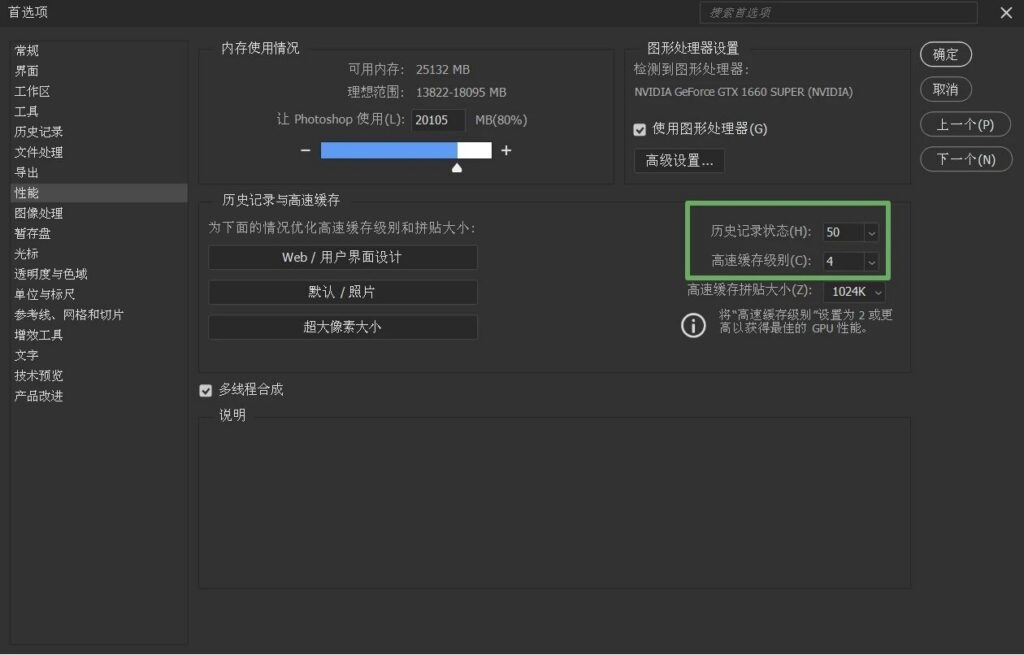Viewport: 1024px width, 655px height.
Task: Select the 产品改进 category
Action: [39, 395]
